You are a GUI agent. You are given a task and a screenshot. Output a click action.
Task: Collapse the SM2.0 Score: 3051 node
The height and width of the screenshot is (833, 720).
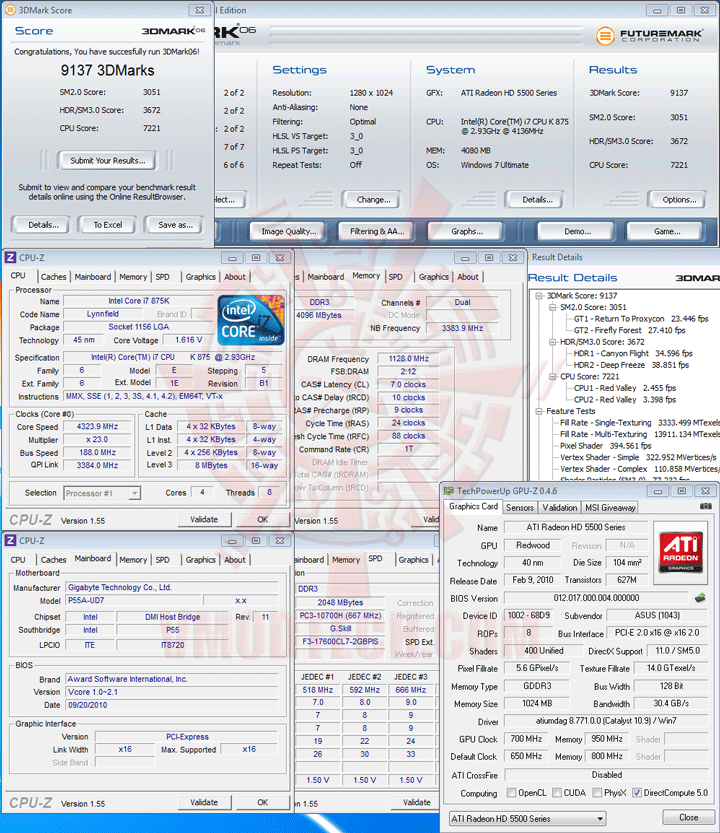(552, 308)
